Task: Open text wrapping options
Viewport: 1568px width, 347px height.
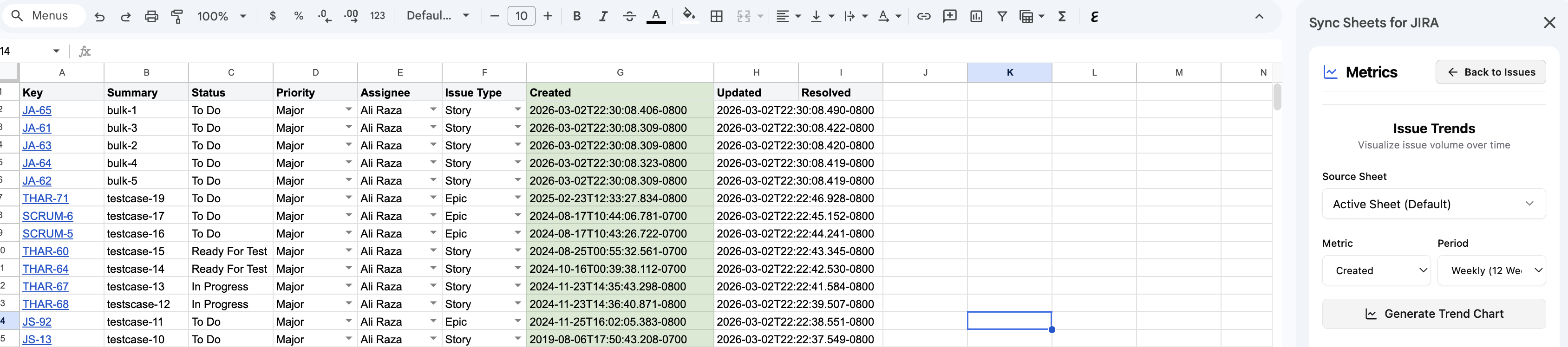Action: [x=855, y=16]
